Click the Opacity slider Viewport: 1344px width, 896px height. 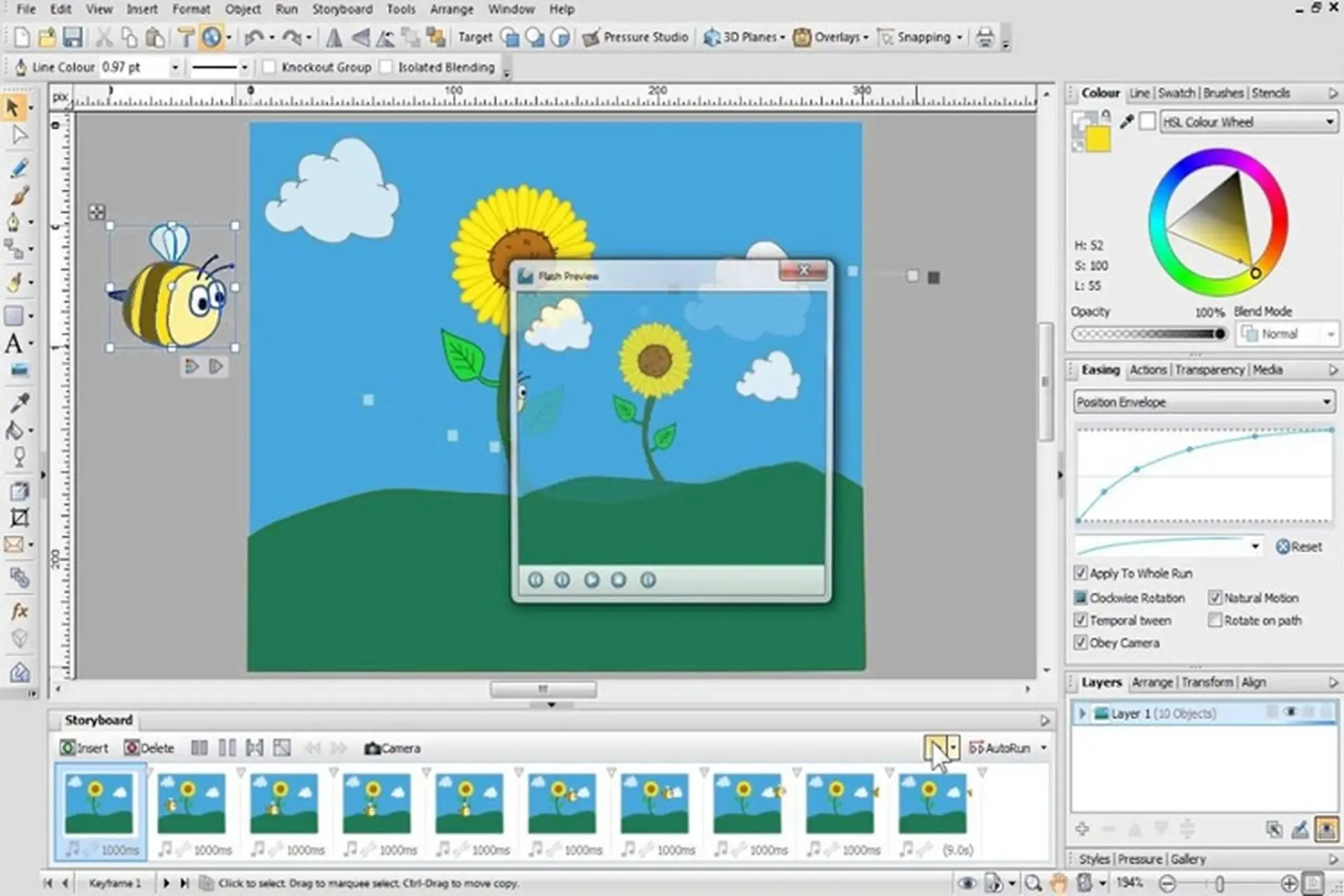(1149, 334)
